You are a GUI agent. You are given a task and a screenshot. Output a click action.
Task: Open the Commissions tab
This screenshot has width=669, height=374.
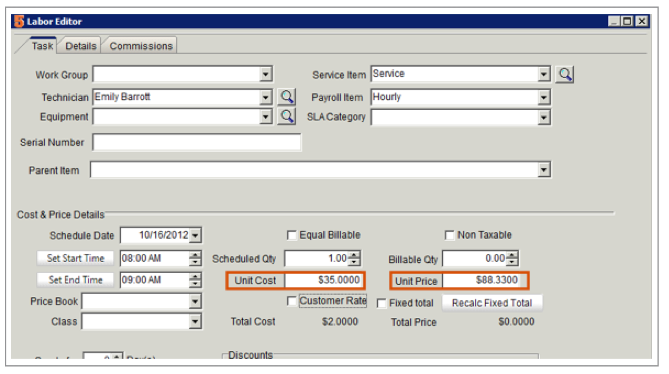click(x=141, y=46)
